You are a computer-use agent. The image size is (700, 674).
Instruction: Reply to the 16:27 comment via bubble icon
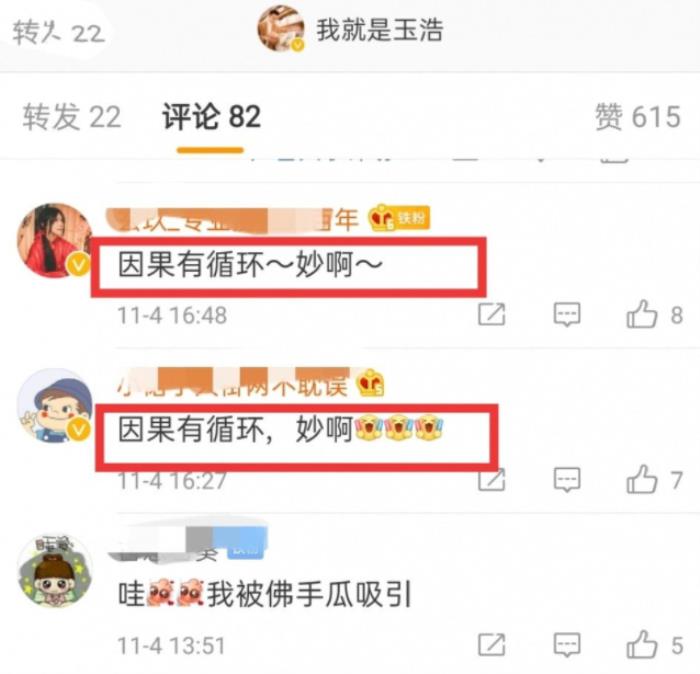click(567, 480)
